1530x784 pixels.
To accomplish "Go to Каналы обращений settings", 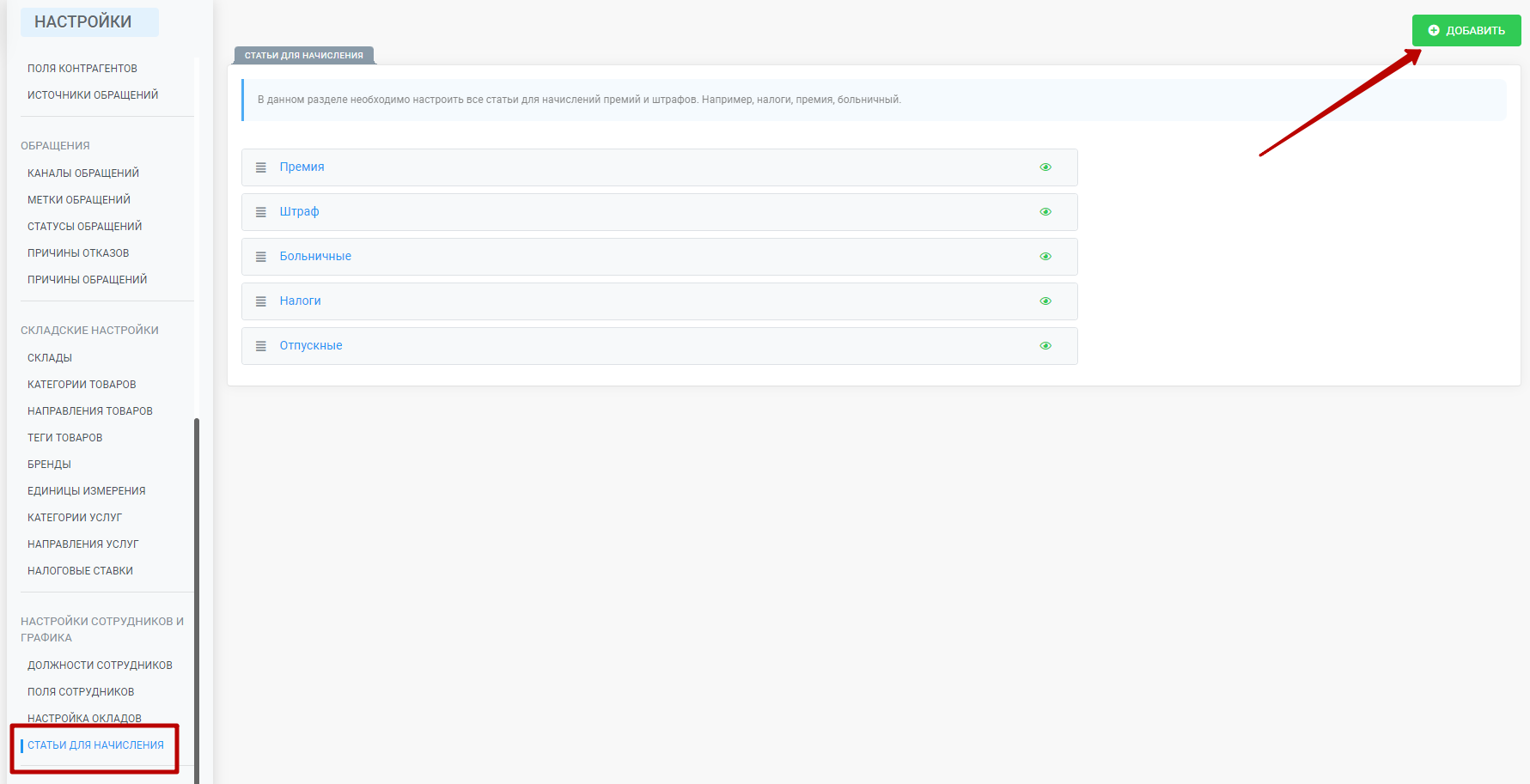I will pos(83,173).
